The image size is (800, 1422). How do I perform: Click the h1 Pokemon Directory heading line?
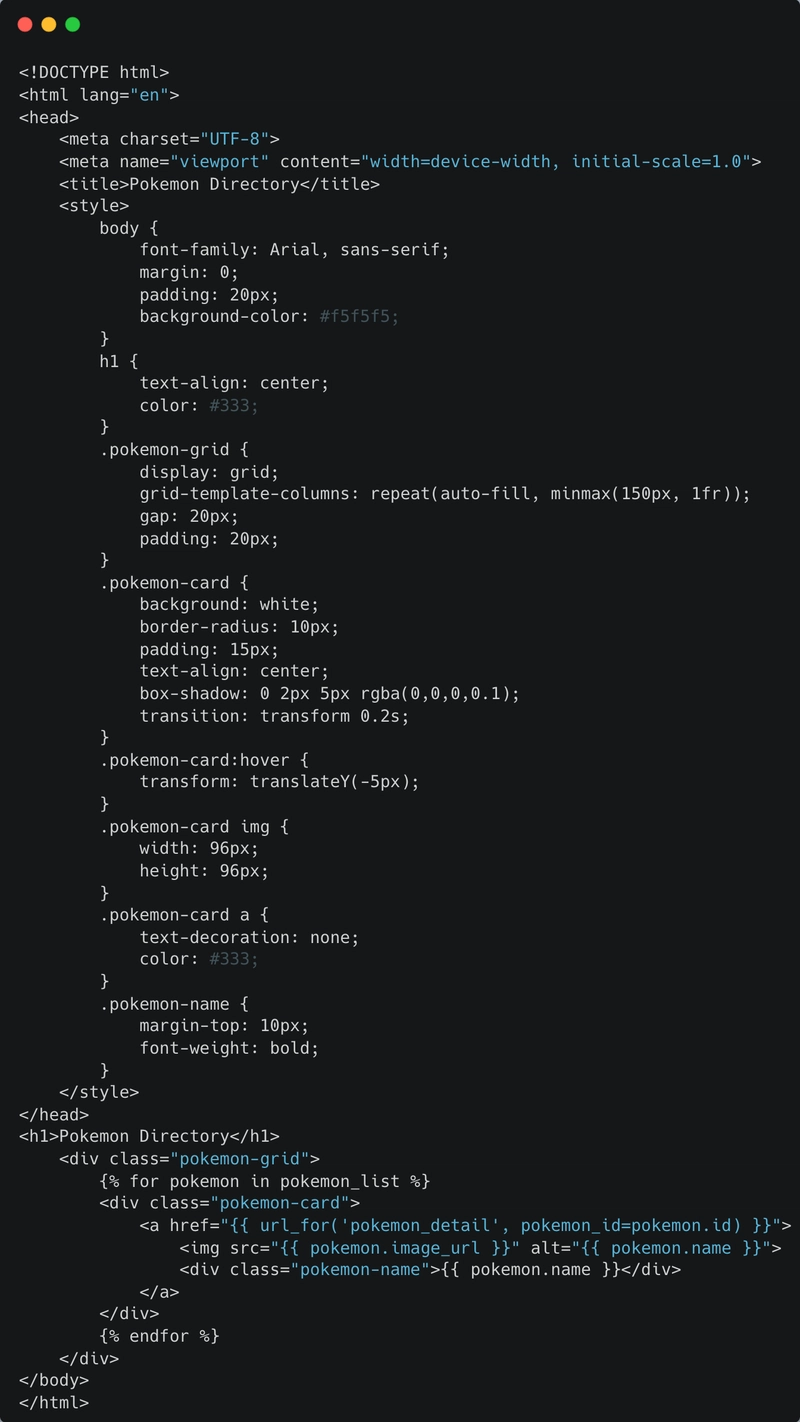(x=149, y=1136)
